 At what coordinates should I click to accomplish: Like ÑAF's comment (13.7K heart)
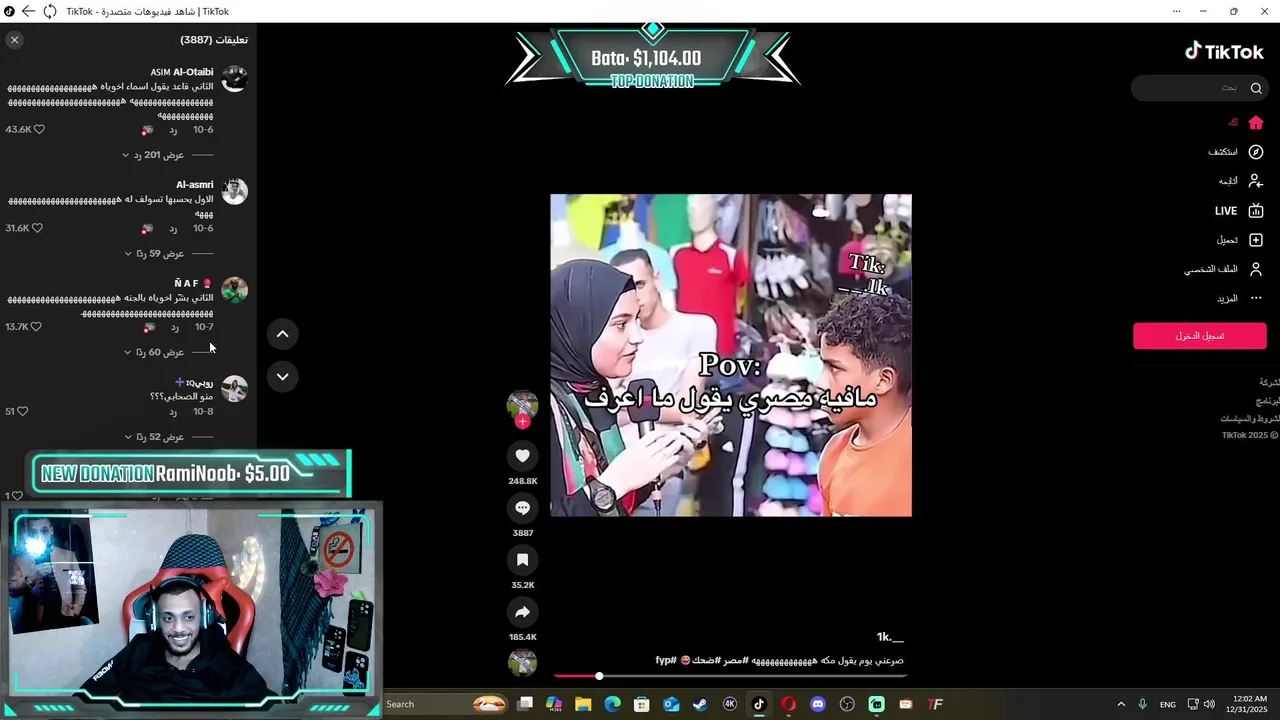[36, 327]
